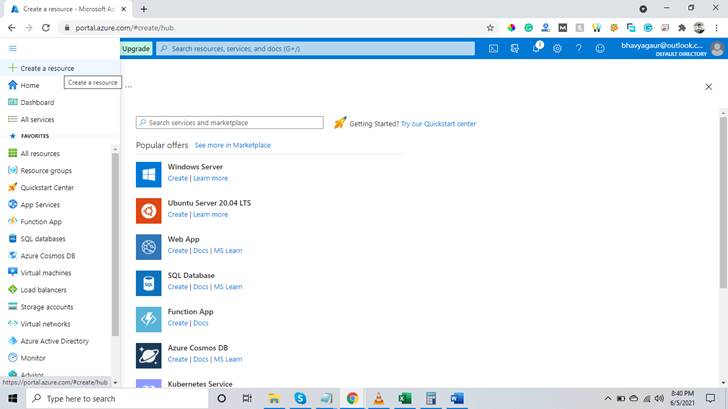Open a new browser tab
This screenshot has height=409, width=728.
click(143, 9)
